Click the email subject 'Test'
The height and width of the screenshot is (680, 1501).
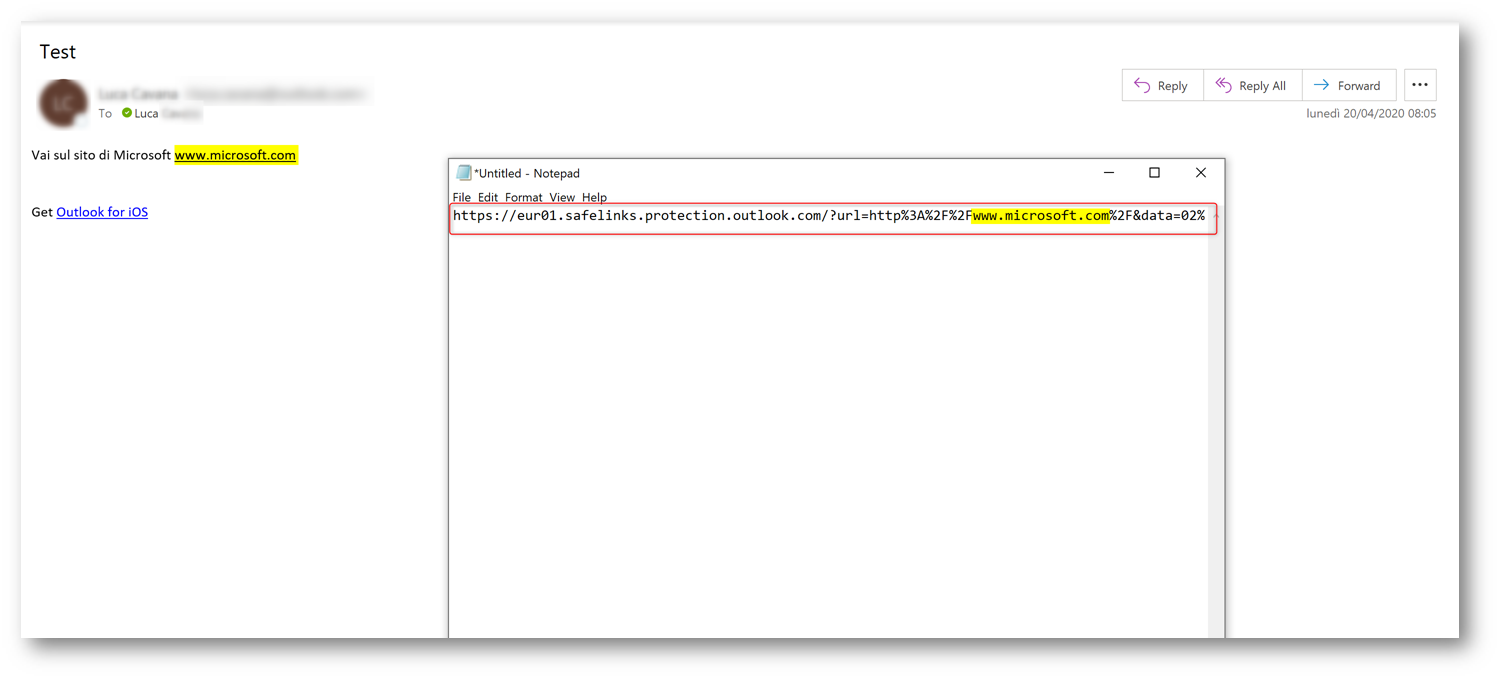(x=58, y=52)
